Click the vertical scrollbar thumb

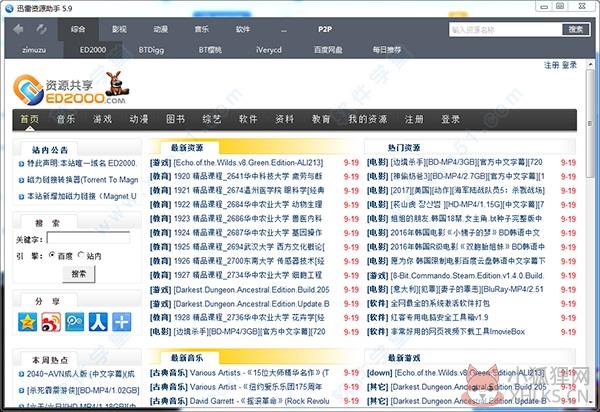[590, 124]
